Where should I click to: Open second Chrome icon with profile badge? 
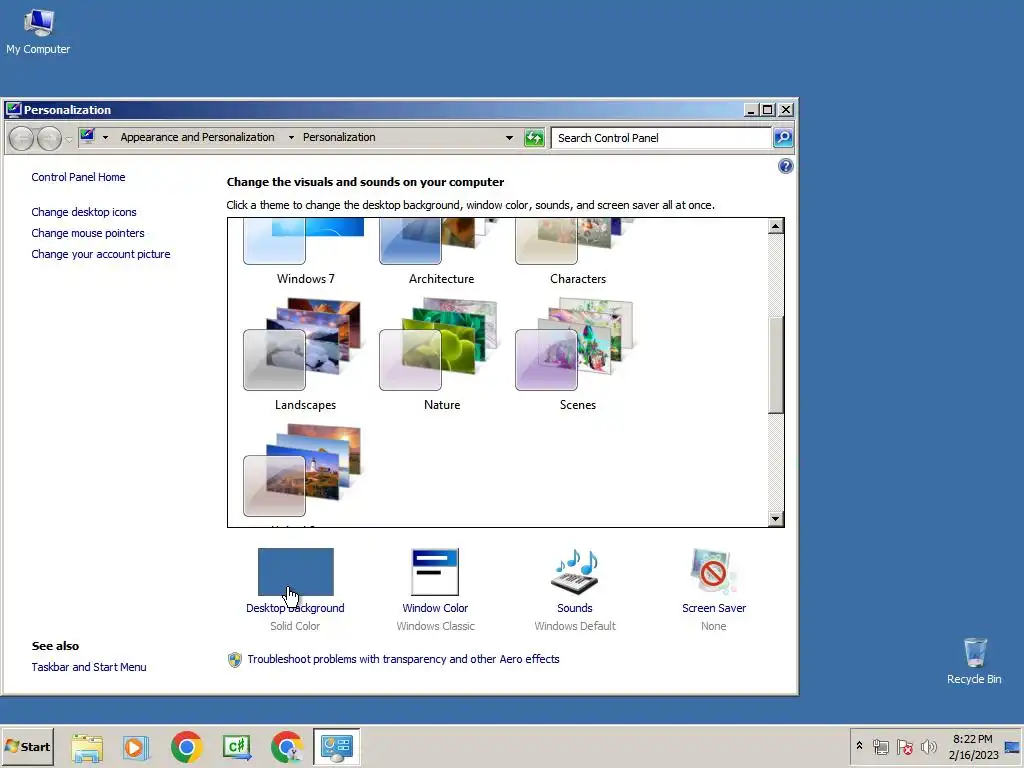click(287, 747)
